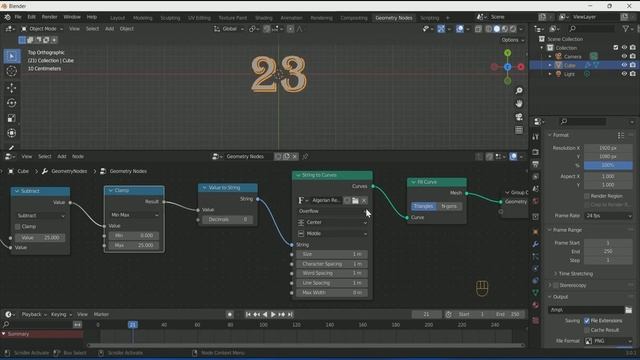Screen dimensions: 640x360
Task: Toggle Clamp checkbox in Subtract node
Action: tap(18, 227)
